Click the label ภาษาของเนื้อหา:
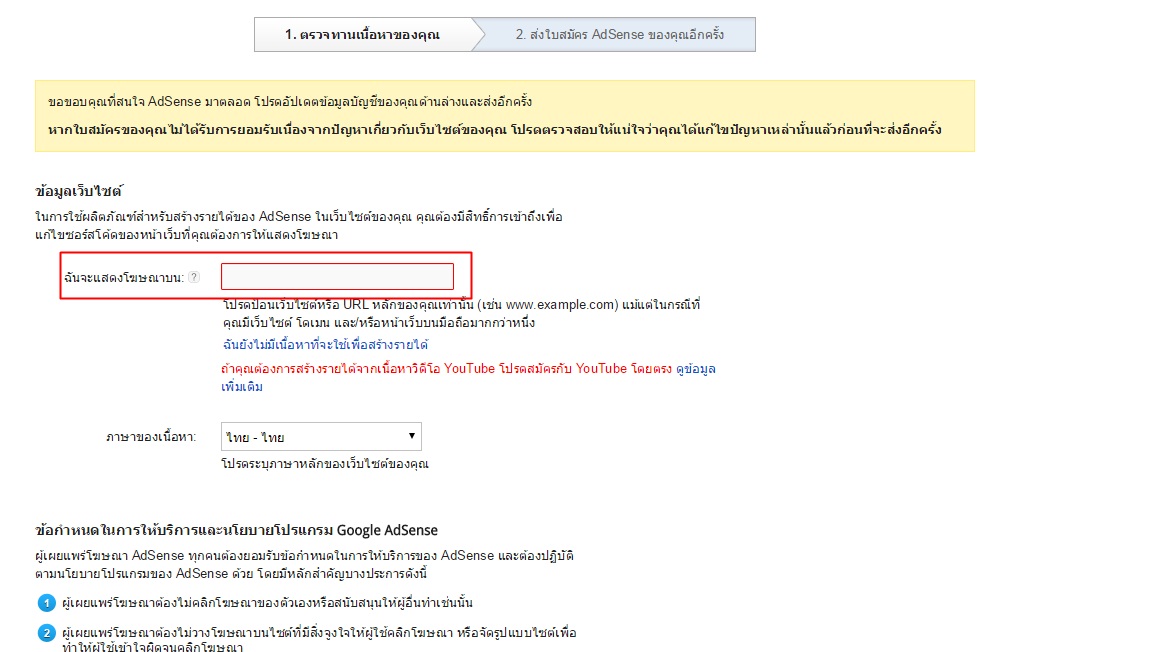 151,437
